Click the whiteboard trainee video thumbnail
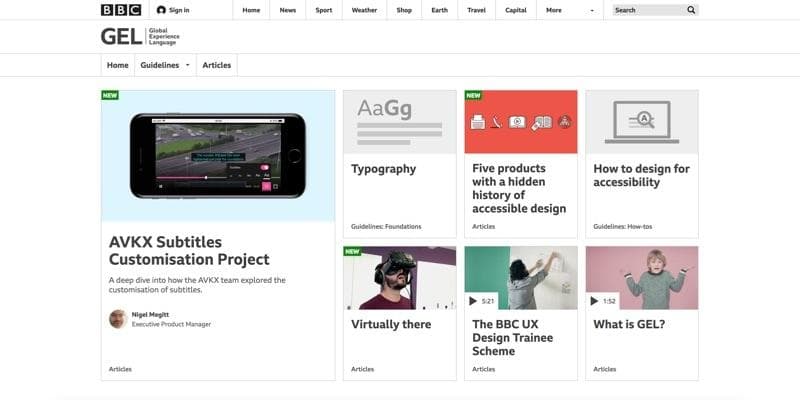Image resolution: width=800 pixels, height=400 pixels. click(x=521, y=278)
